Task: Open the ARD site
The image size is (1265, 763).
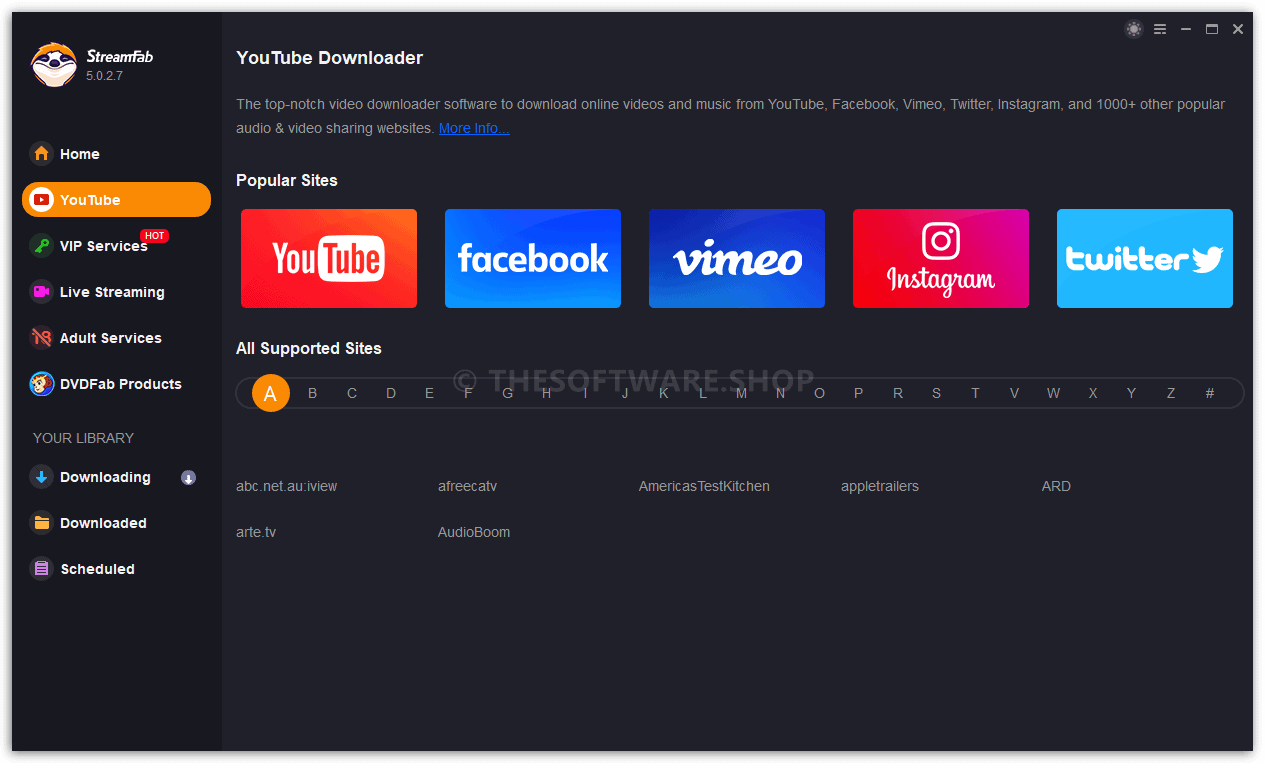Action: click(x=1056, y=486)
